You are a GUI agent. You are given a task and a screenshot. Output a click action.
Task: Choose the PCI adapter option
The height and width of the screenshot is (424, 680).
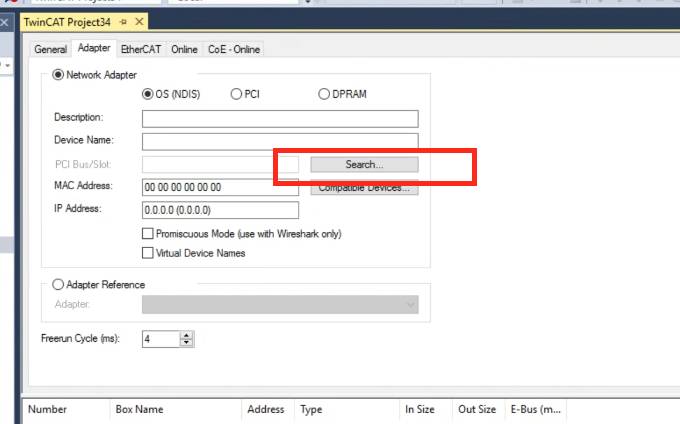(x=236, y=94)
